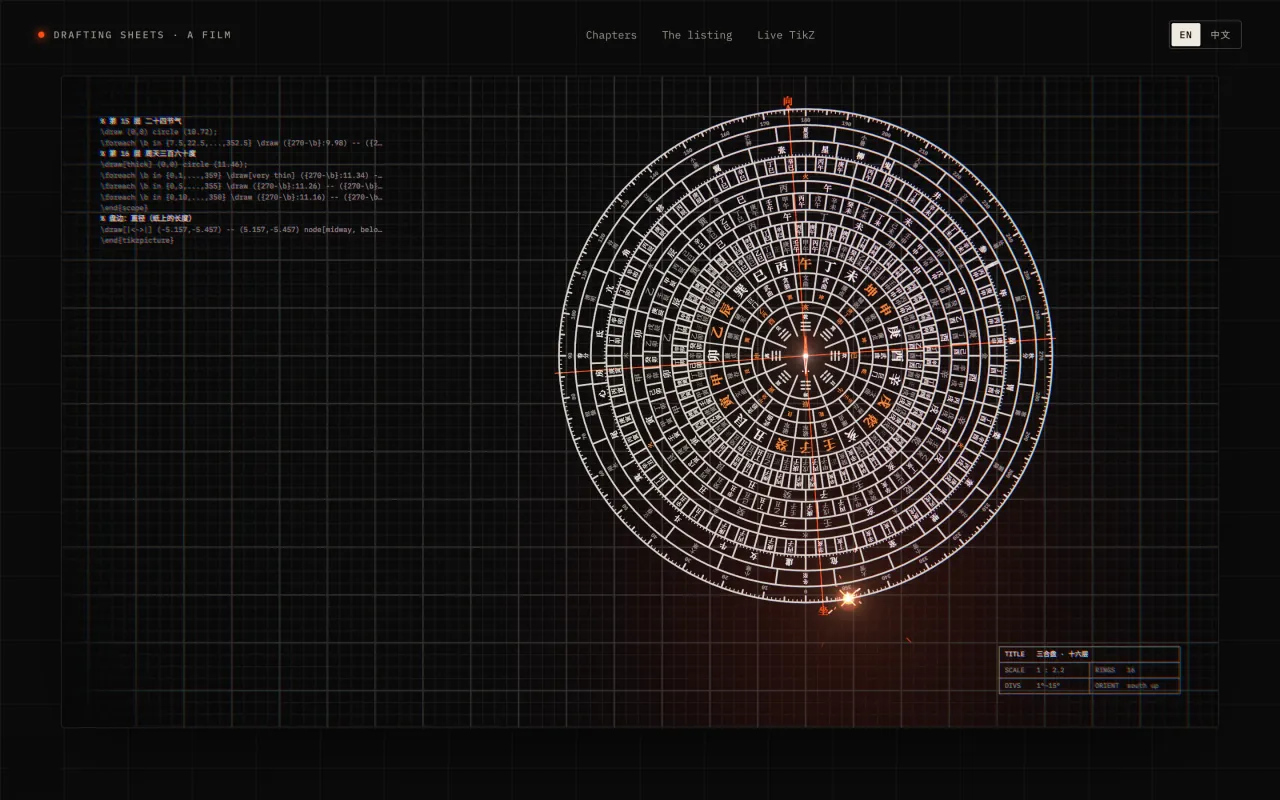Click the orange 向 marker atop the compass
Image resolution: width=1280 pixels, height=800 pixels.
788,101
